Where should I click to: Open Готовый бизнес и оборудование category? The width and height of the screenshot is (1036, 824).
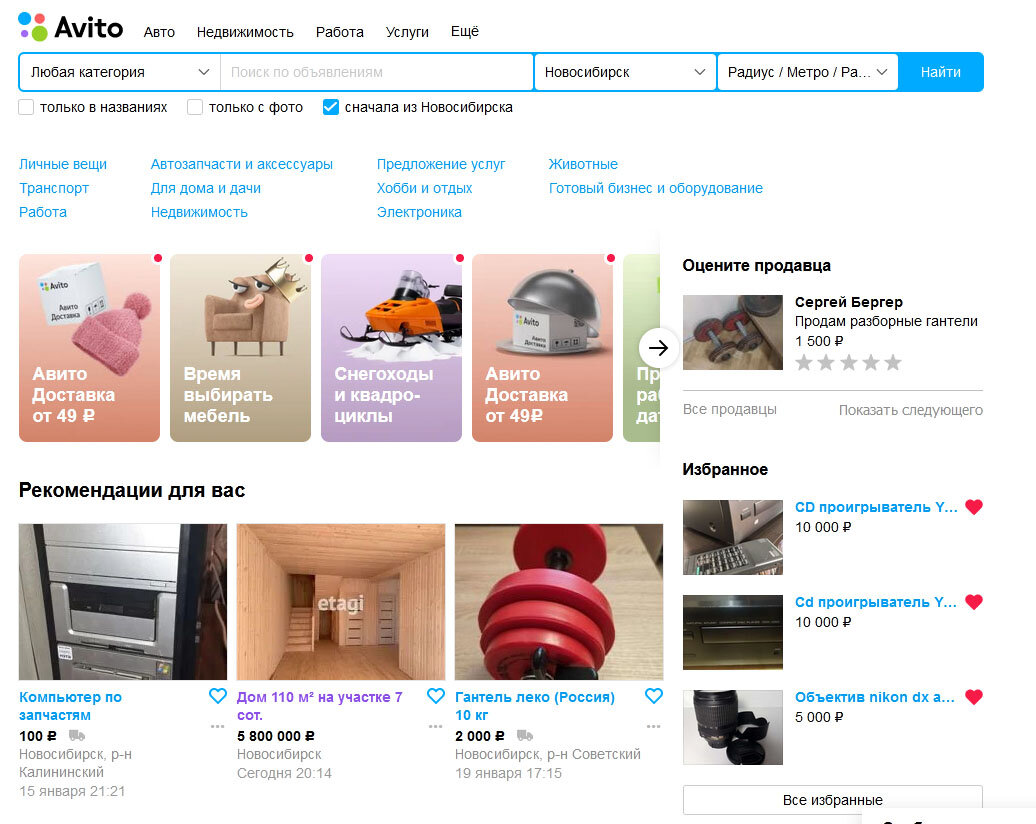coord(655,188)
